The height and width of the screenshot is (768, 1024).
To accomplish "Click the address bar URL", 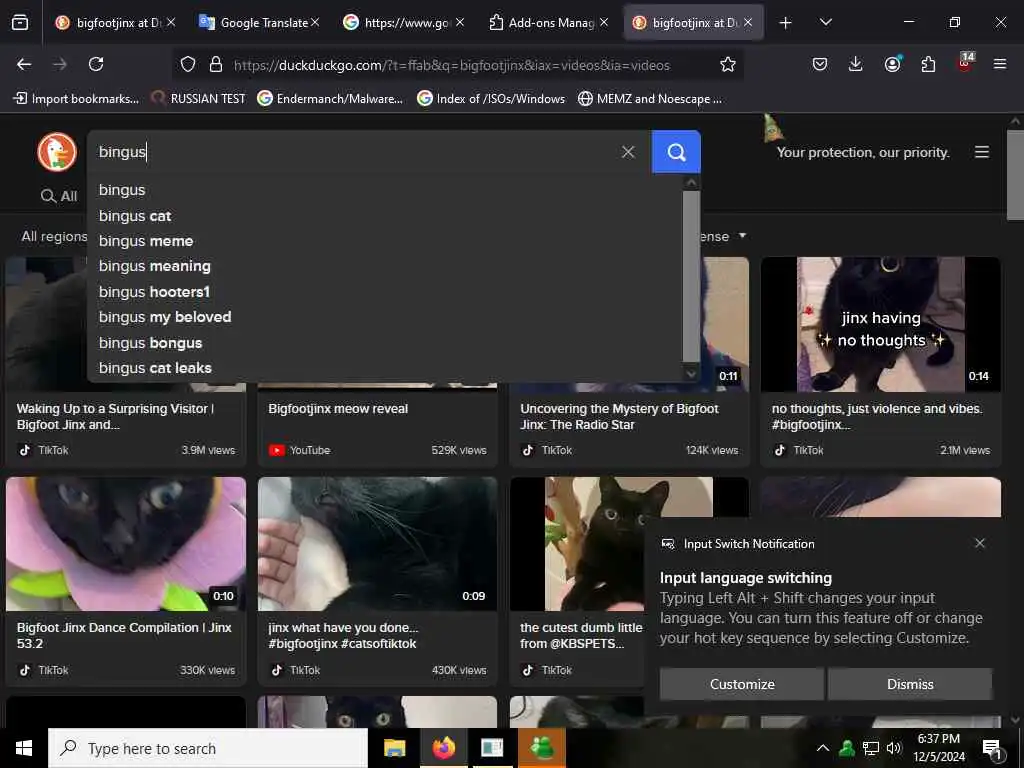I will coord(451,65).
